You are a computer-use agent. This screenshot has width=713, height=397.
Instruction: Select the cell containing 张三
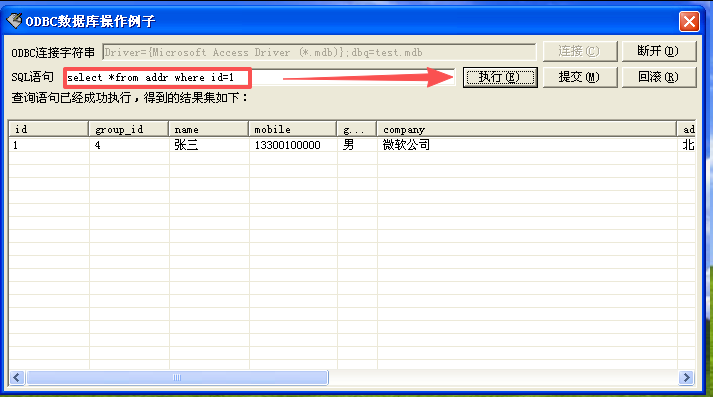pos(186,145)
